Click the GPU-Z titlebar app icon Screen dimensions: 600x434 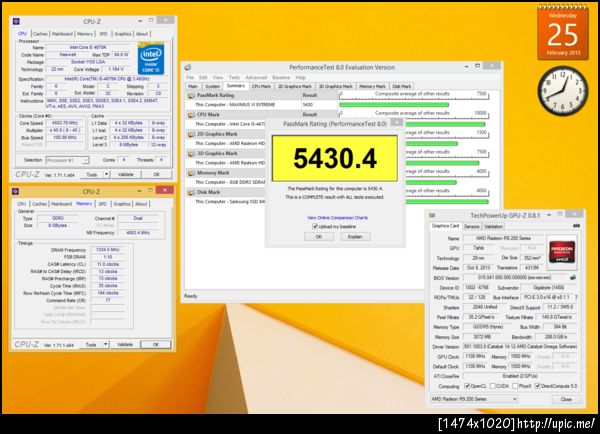tap(432, 215)
